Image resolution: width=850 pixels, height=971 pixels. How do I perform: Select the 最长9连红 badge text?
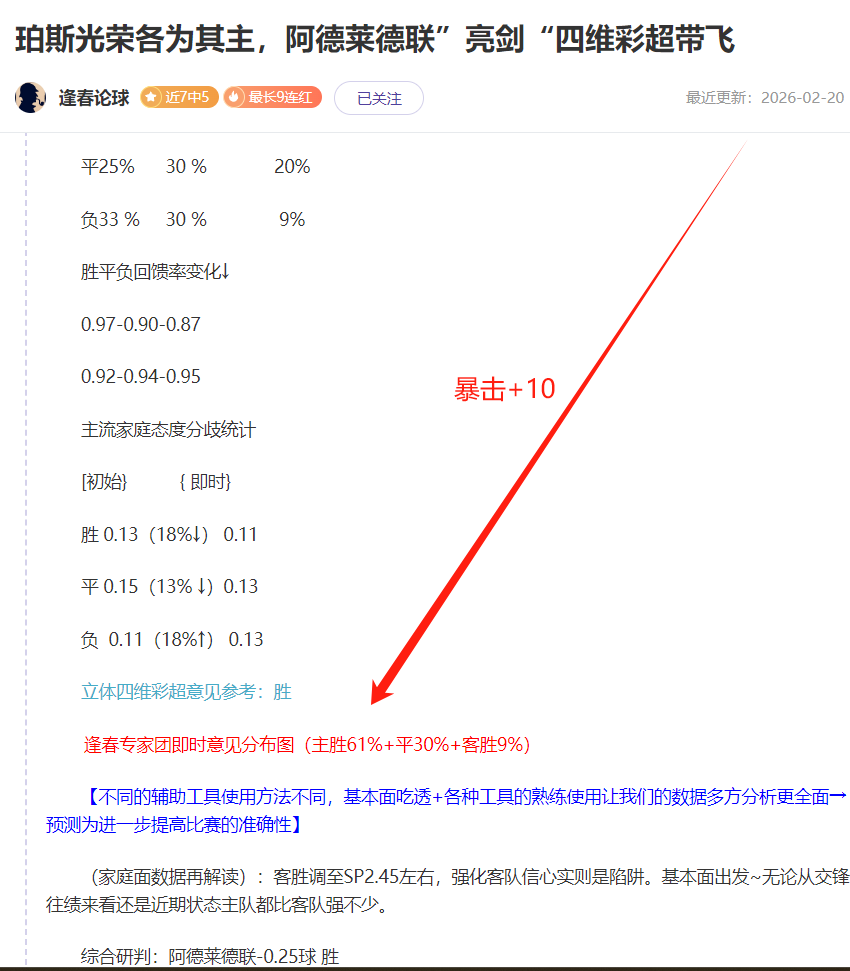pyautogui.click(x=280, y=98)
